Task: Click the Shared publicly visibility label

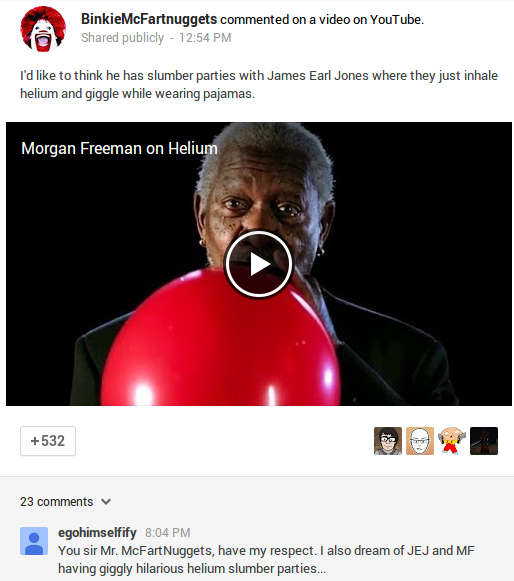Action: (123, 38)
